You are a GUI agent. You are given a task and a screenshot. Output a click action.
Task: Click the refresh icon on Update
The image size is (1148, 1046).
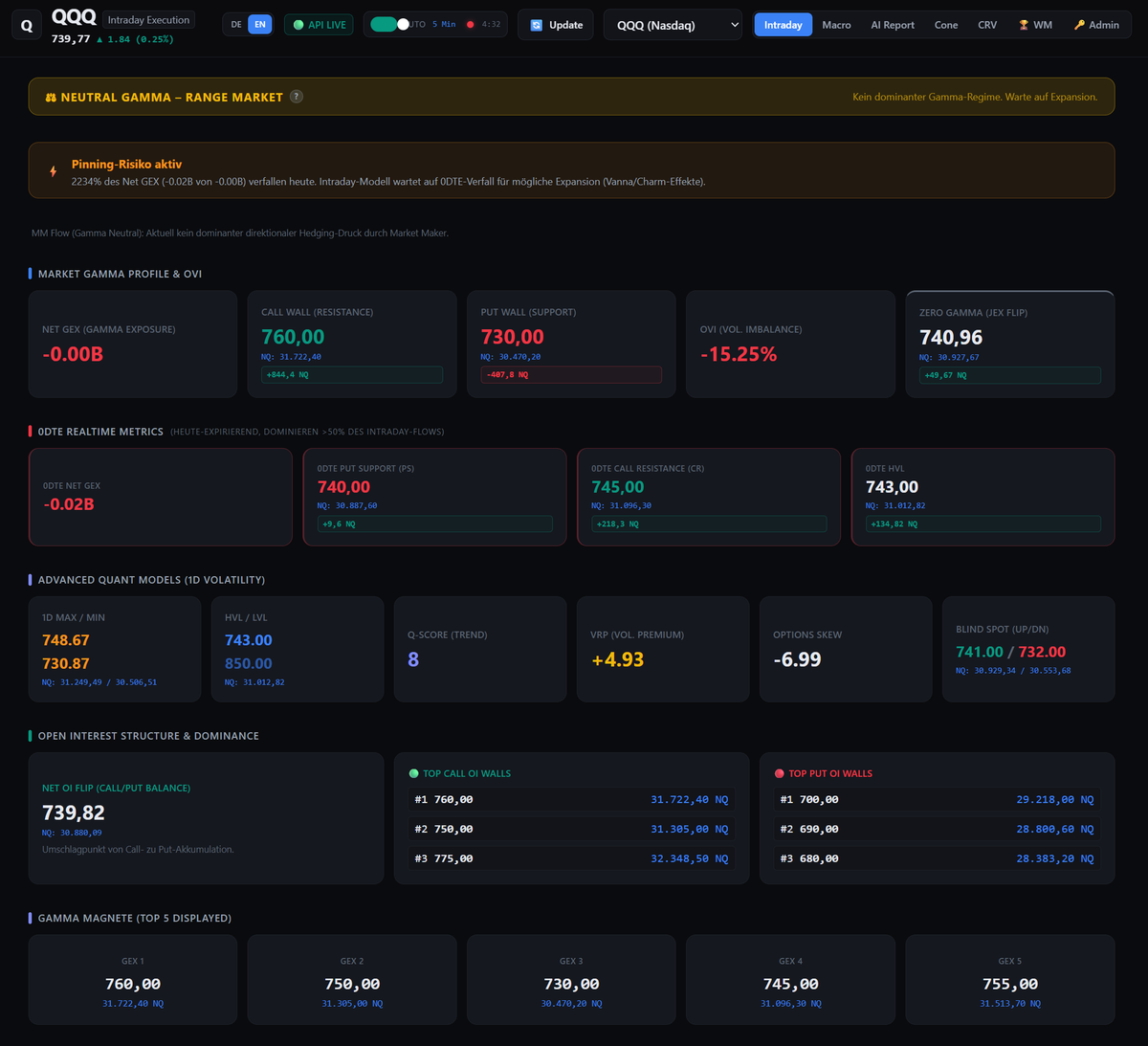click(537, 25)
